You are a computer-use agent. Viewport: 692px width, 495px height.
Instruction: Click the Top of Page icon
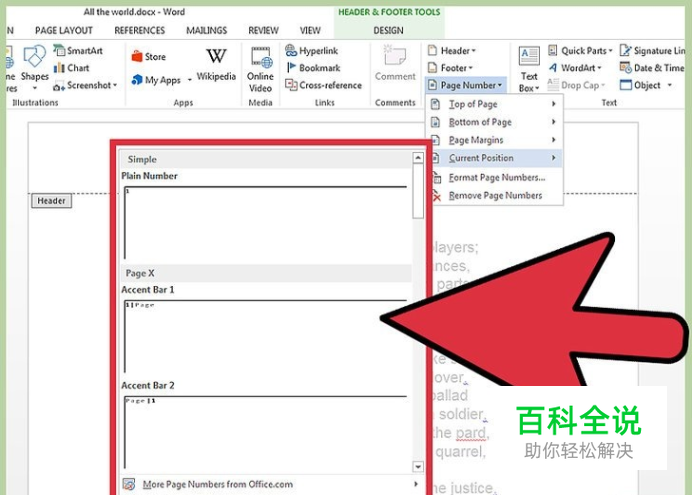(435, 104)
